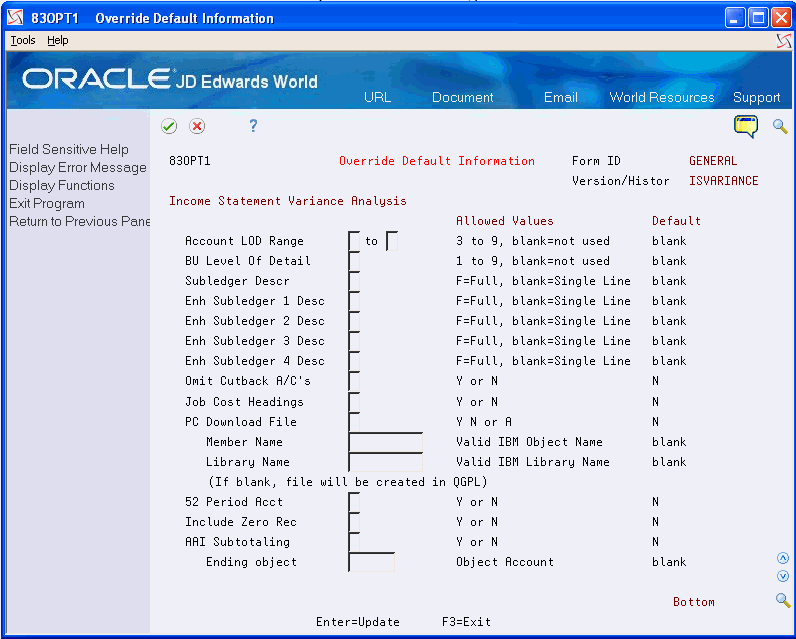796x639 pixels.
Task: Open the Email header link
Action: (x=560, y=97)
